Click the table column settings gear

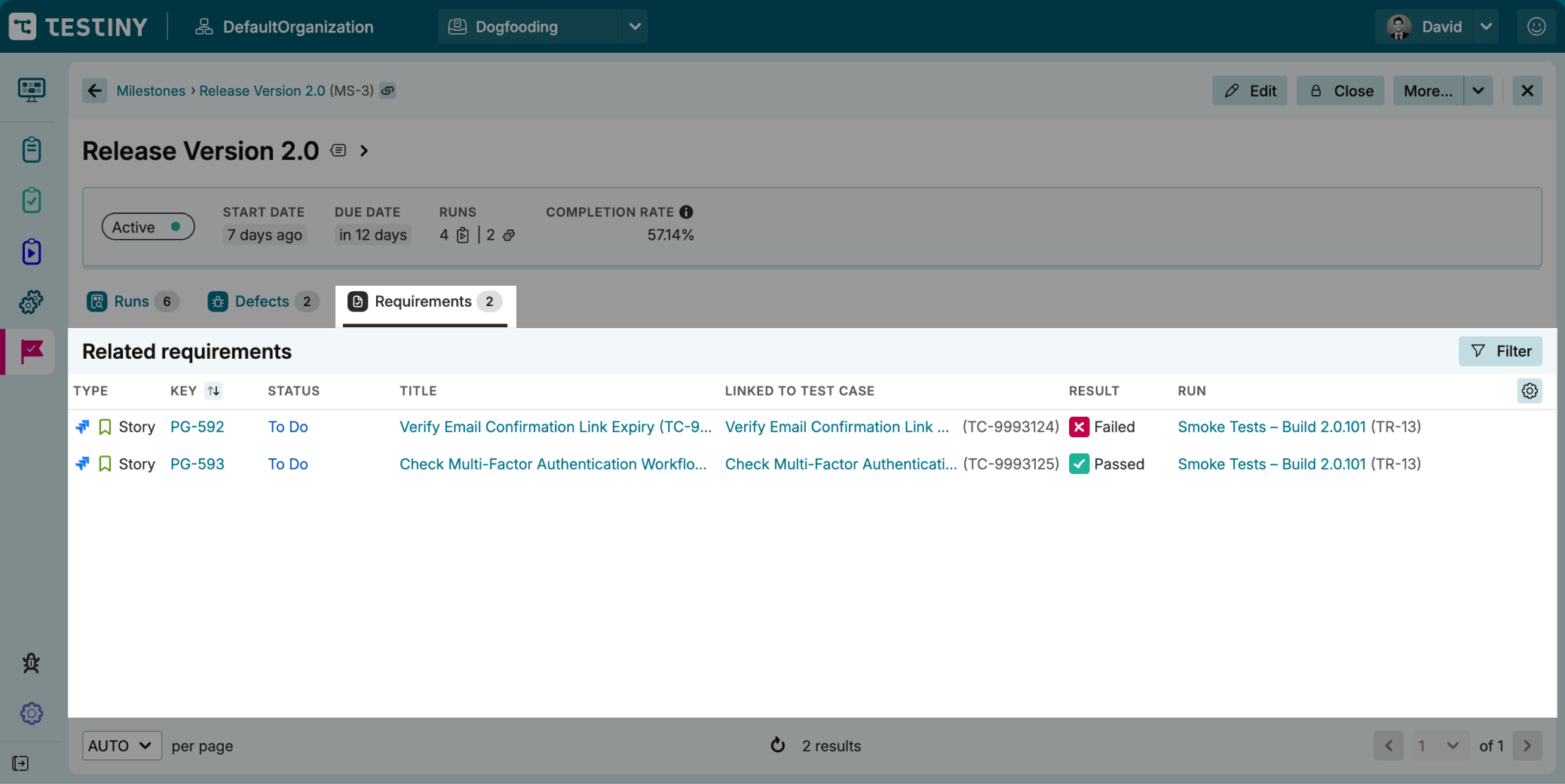pos(1529,390)
